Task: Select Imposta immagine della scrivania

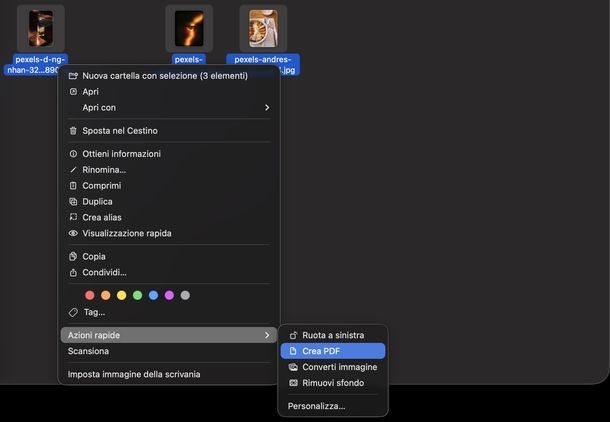Action: (x=169, y=374)
